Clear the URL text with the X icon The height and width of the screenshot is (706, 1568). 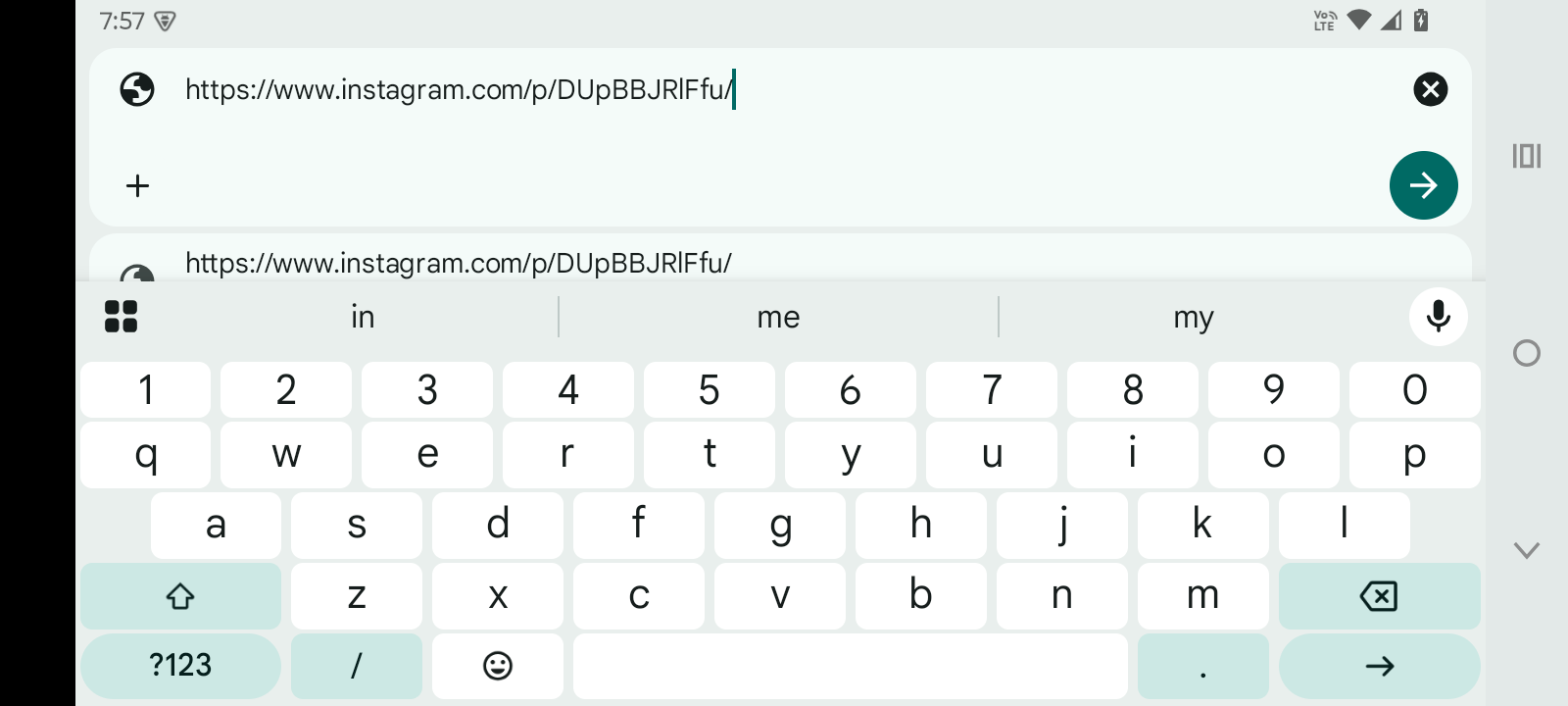coord(1430,89)
